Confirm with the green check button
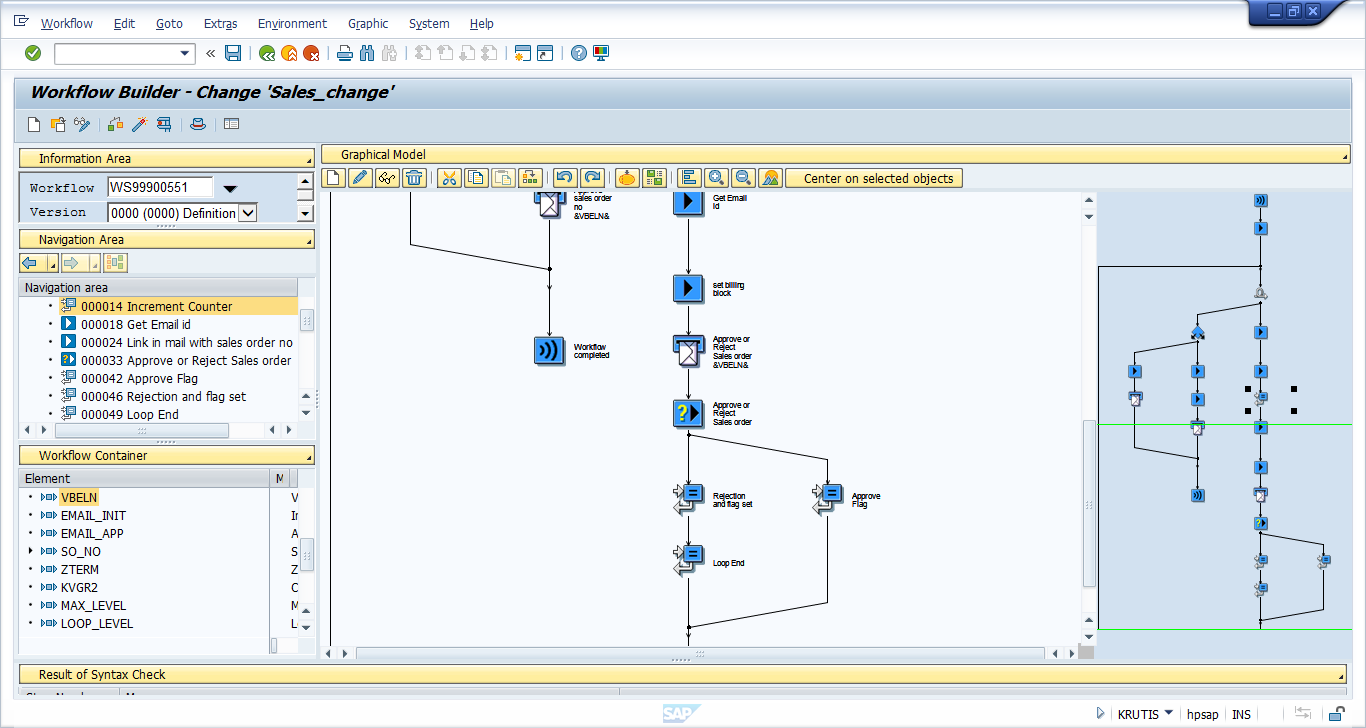Viewport: 1366px width, 728px height. click(31, 53)
